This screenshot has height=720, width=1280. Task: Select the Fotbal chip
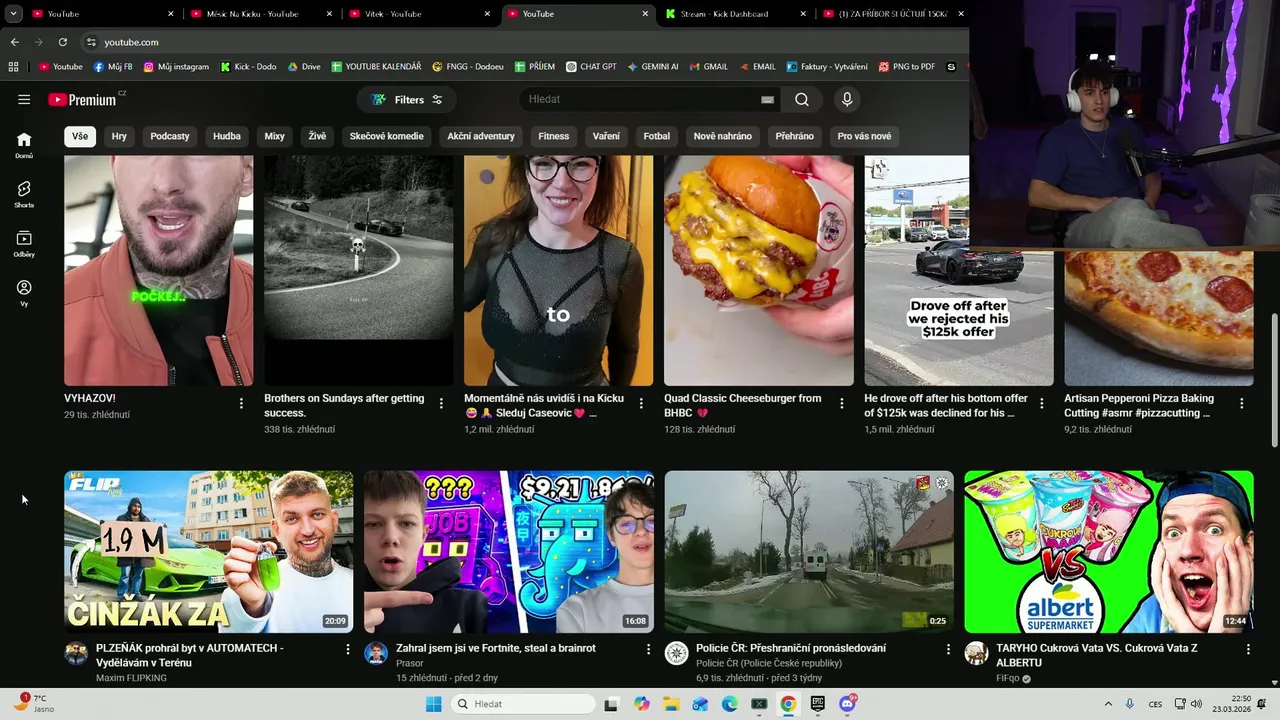click(x=657, y=136)
